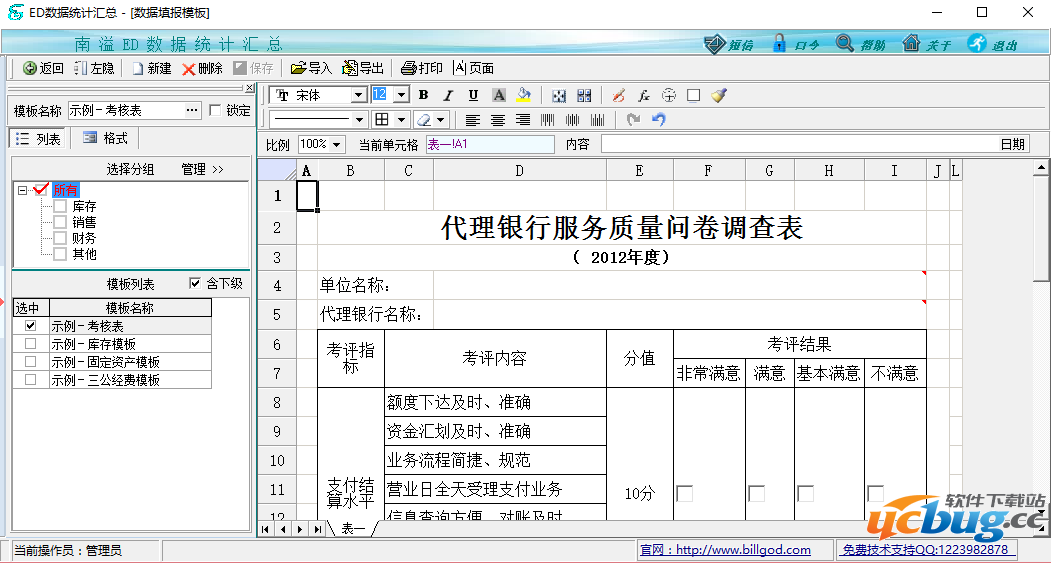This screenshot has height=563, width=1051.
Task: Uncheck the 含下级 include-sublevels checkbox
Action: 195,284
